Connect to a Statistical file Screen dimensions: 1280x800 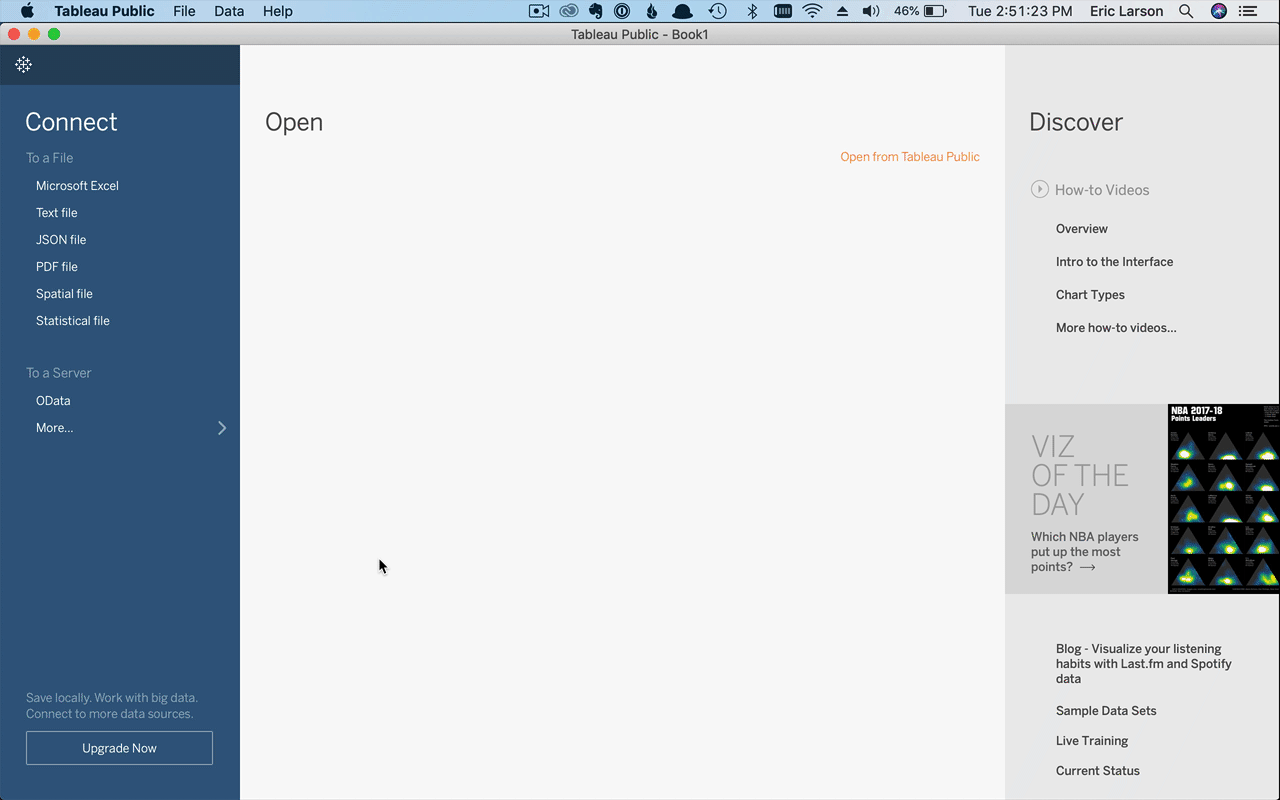pyautogui.click(x=73, y=321)
